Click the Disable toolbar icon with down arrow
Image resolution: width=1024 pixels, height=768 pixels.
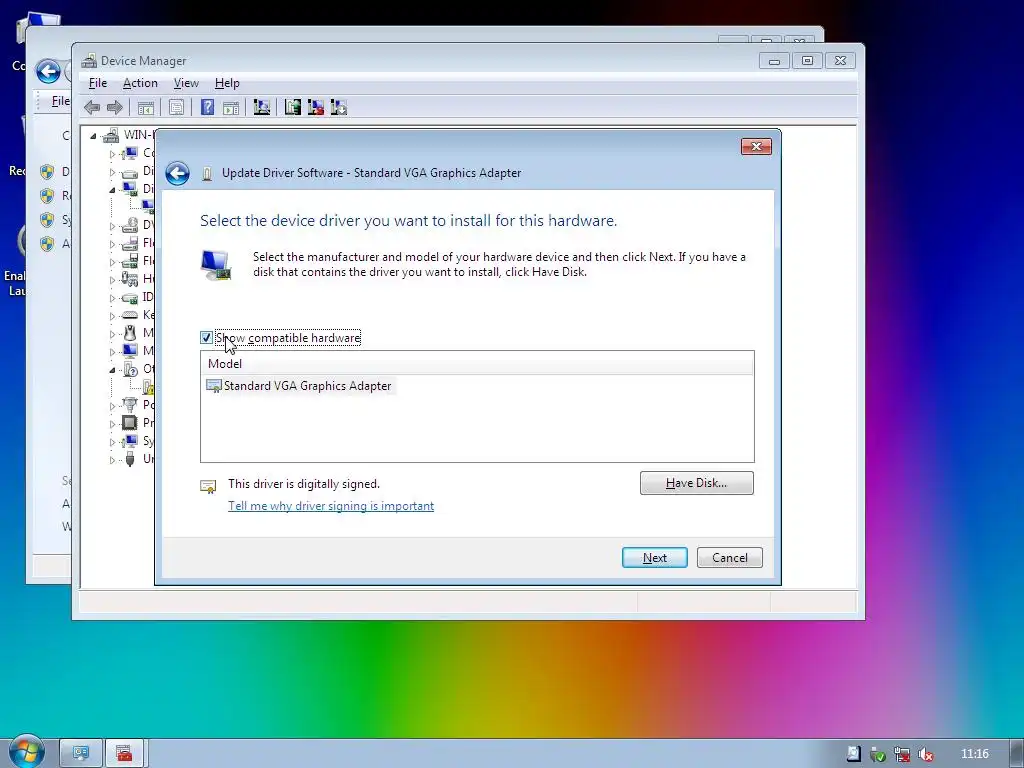(339, 107)
